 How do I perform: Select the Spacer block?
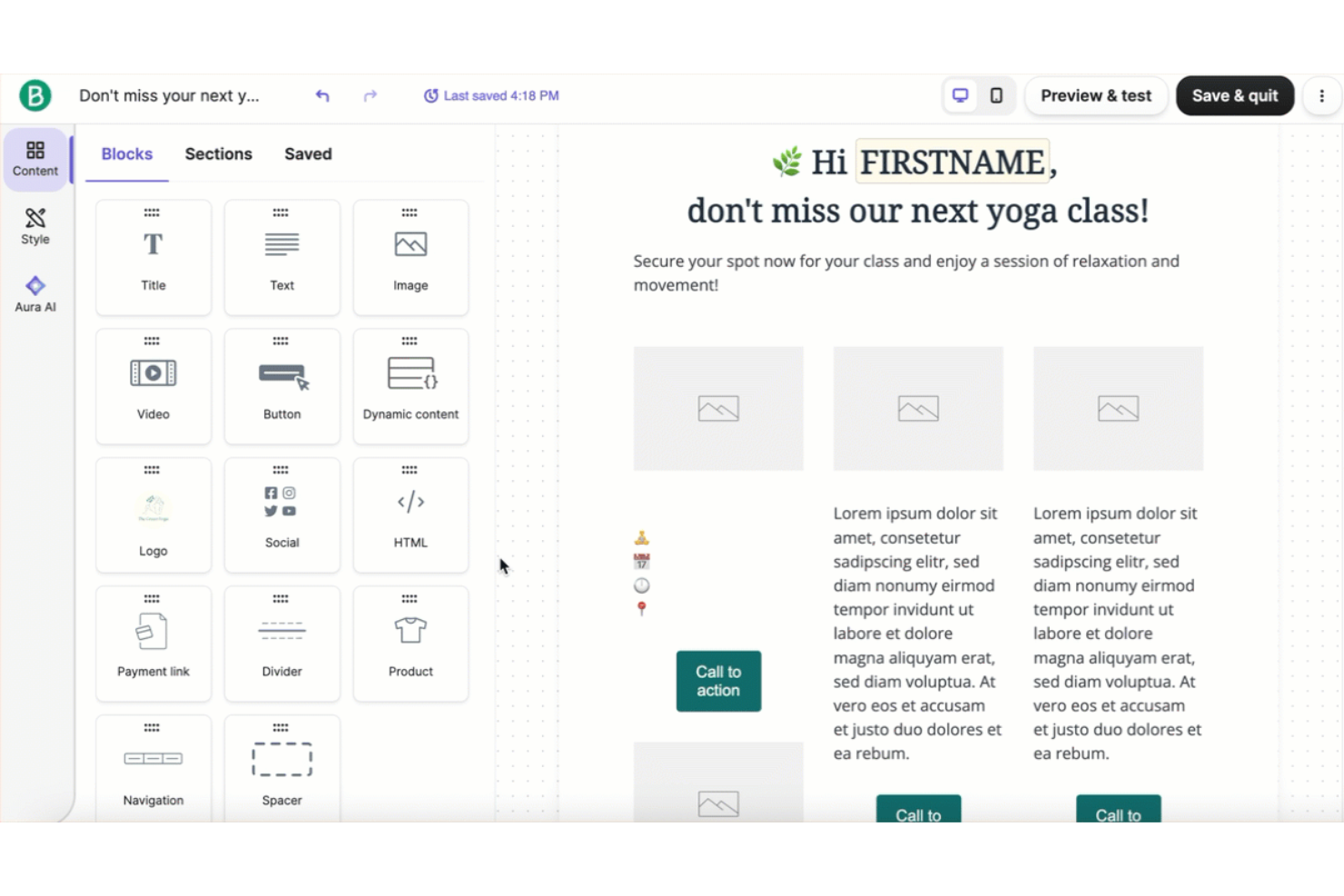282,767
